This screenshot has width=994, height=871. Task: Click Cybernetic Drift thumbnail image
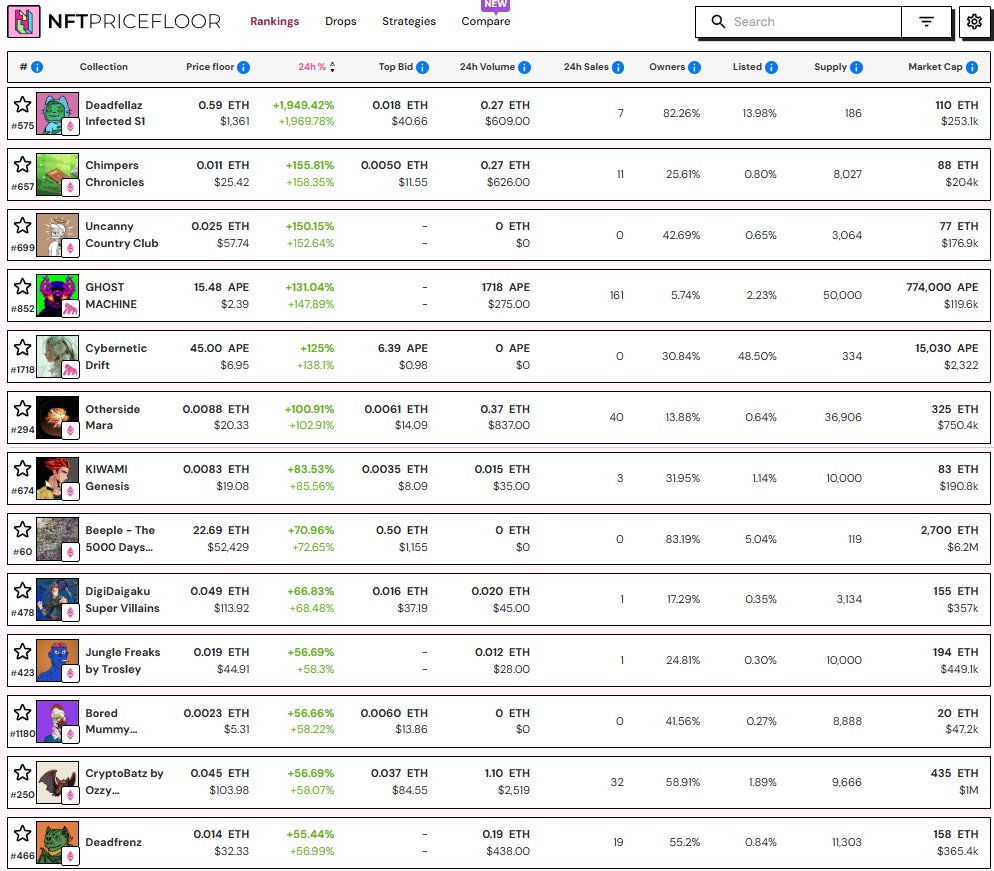58,356
